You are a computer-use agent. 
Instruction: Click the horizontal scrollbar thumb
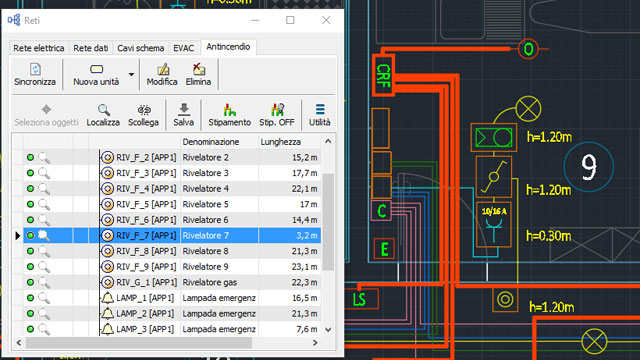coord(139,343)
